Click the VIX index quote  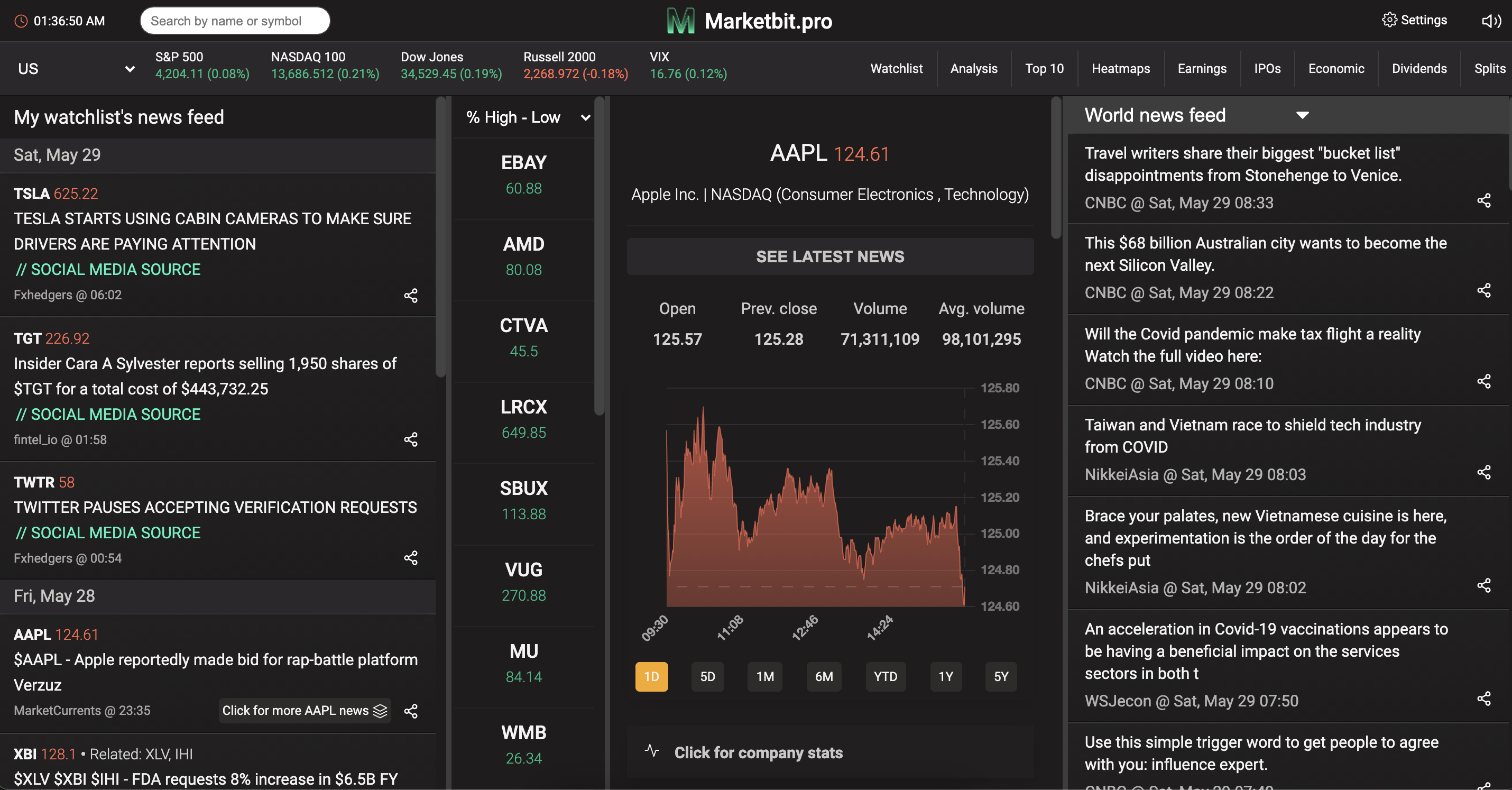point(688,66)
